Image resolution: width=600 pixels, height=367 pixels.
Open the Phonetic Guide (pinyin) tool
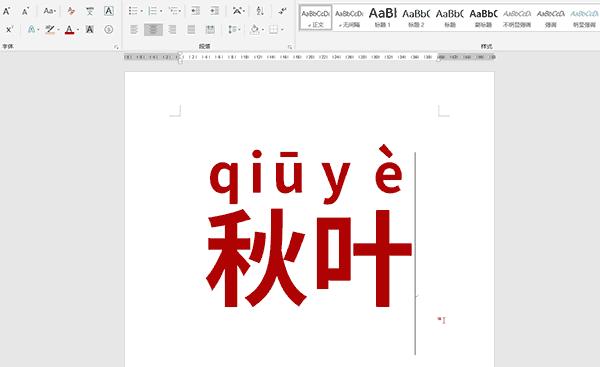pyautogui.click(x=90, y=11)
